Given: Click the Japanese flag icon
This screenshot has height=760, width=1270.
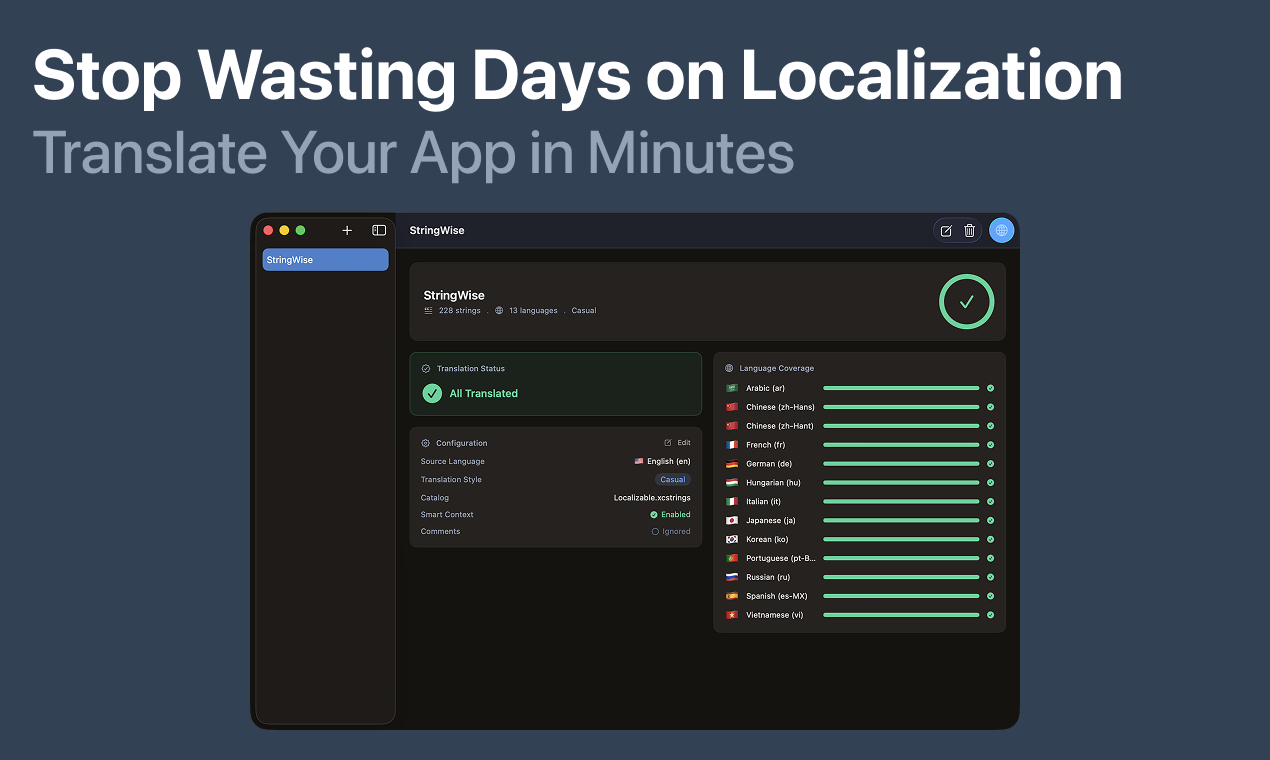Looking at the screenshot, I should [732, 521].
